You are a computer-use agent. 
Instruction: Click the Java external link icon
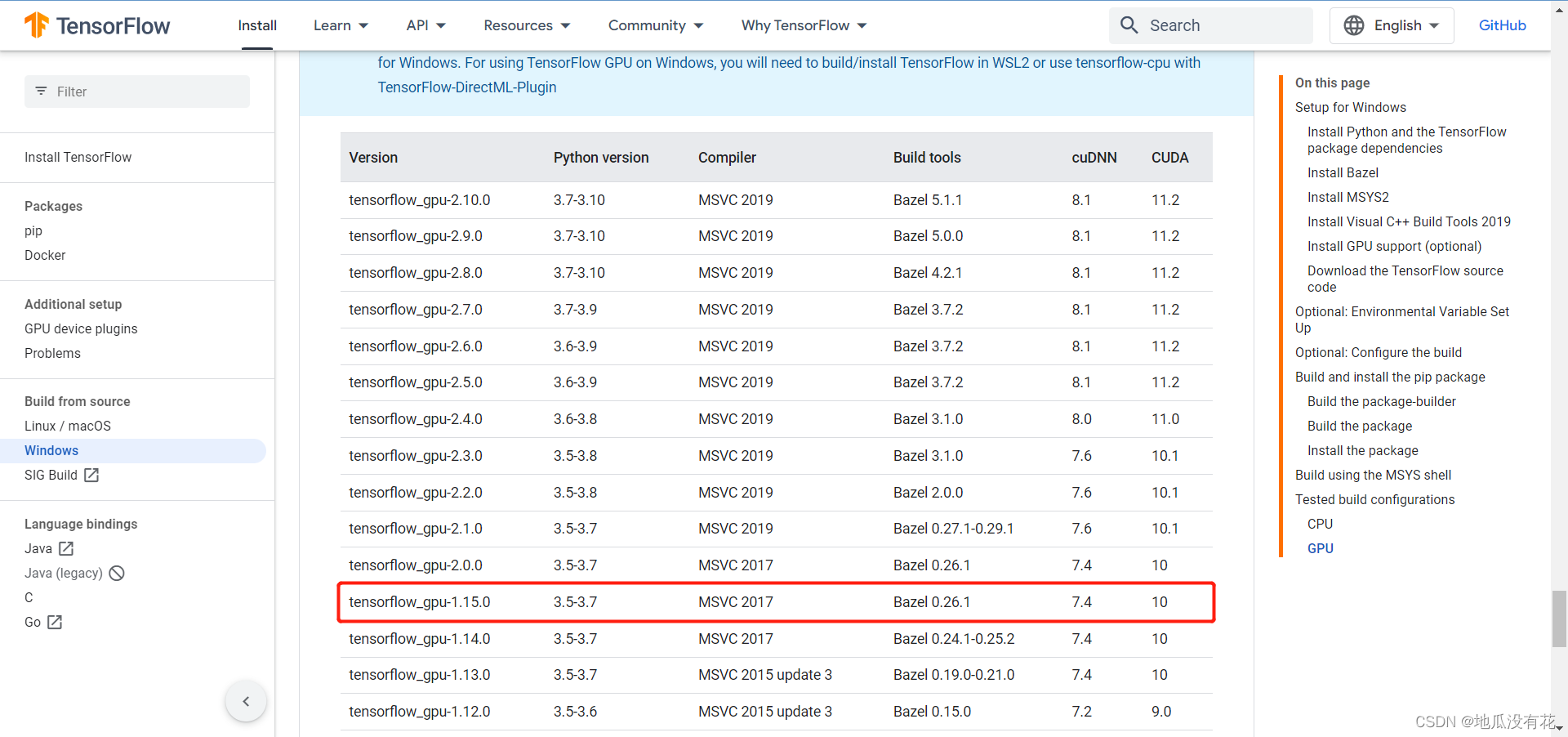pos(66,548)
